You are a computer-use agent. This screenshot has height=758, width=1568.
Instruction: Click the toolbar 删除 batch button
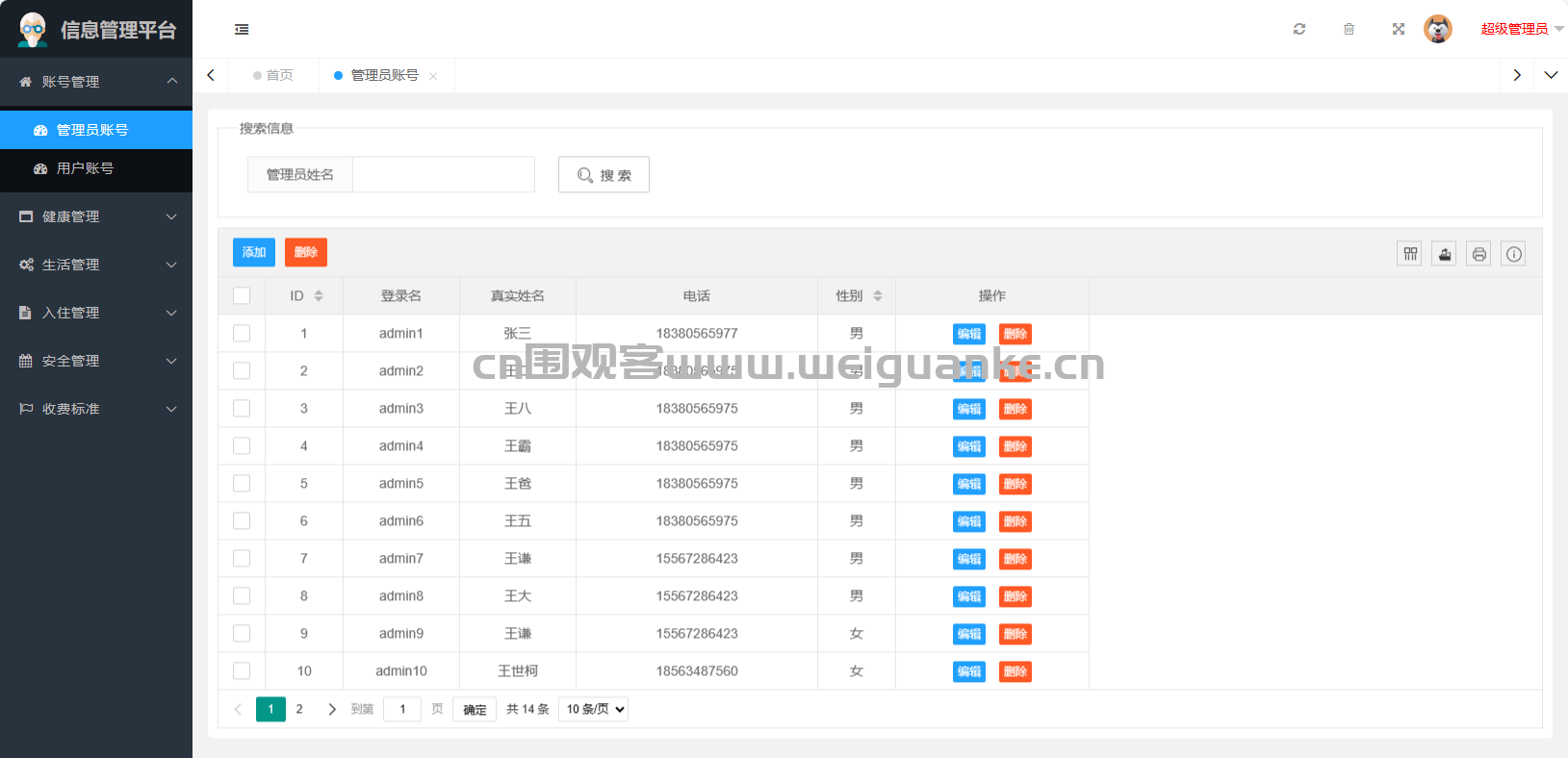306,252
